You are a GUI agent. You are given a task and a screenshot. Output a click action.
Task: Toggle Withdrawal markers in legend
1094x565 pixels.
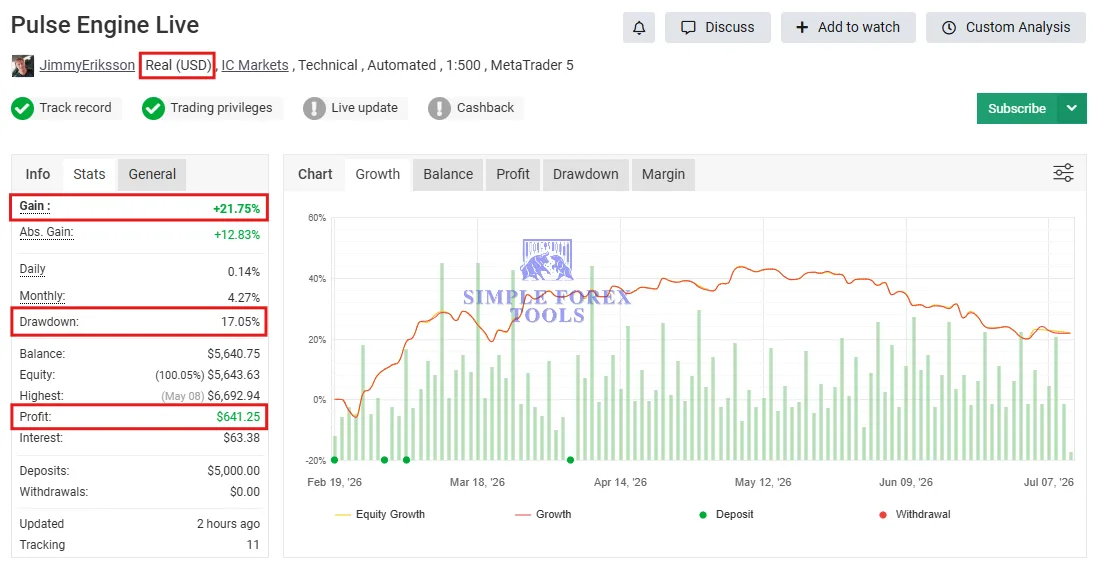pyautogui.click(x=915, y=514)
